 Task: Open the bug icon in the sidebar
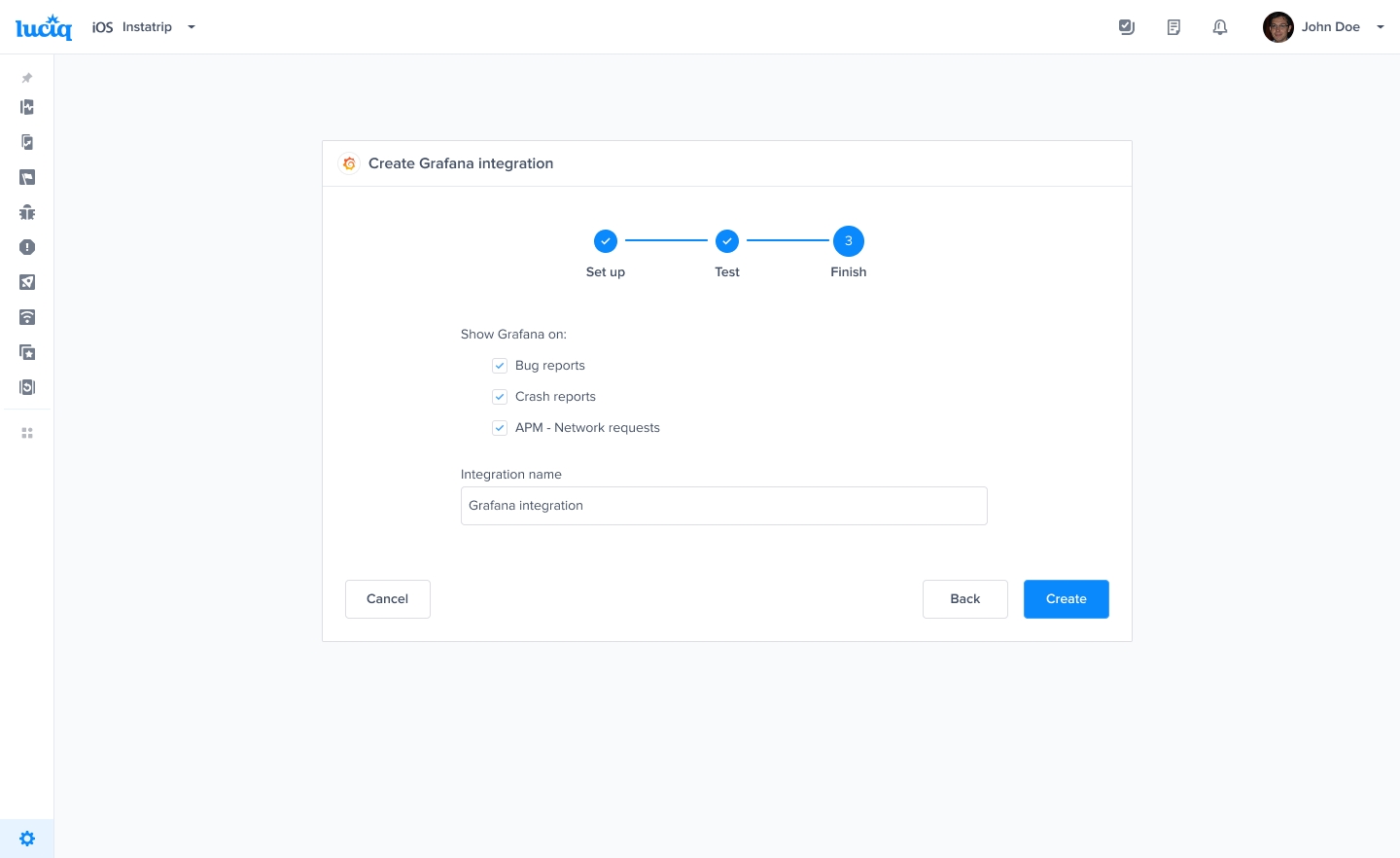tap(27, 212)
